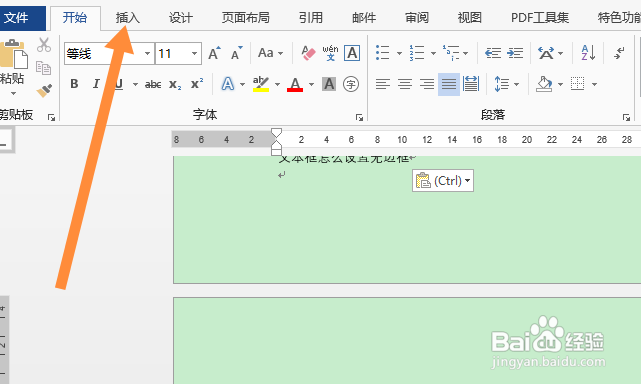Toggle Bold formatting

[x=74, y=84]
